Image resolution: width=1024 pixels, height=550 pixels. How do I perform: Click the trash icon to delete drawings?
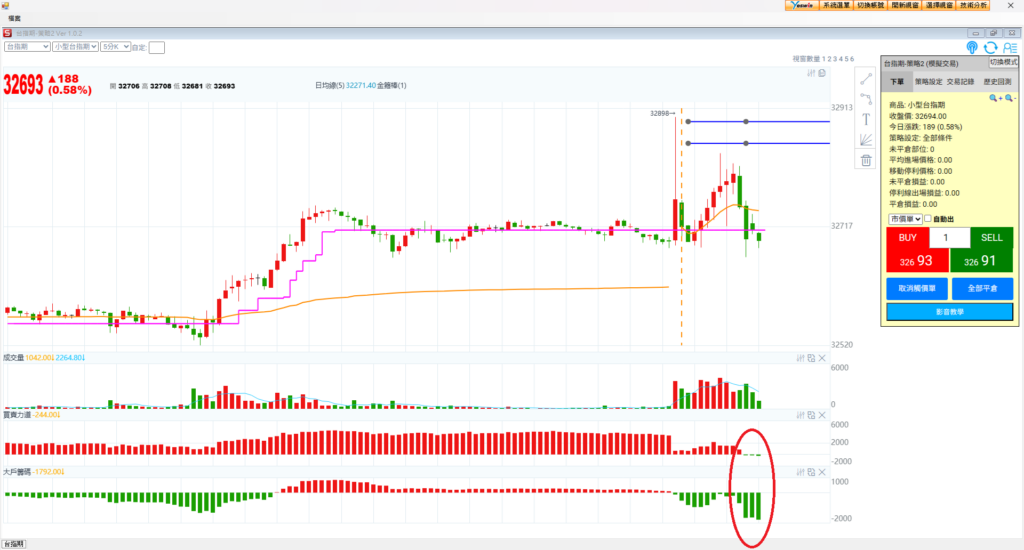point(866,160)
